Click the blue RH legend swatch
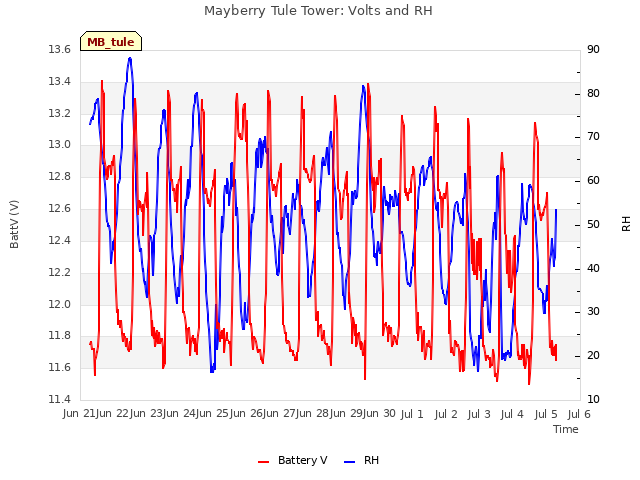Screen dimensions: 640x480 (350, 461)
